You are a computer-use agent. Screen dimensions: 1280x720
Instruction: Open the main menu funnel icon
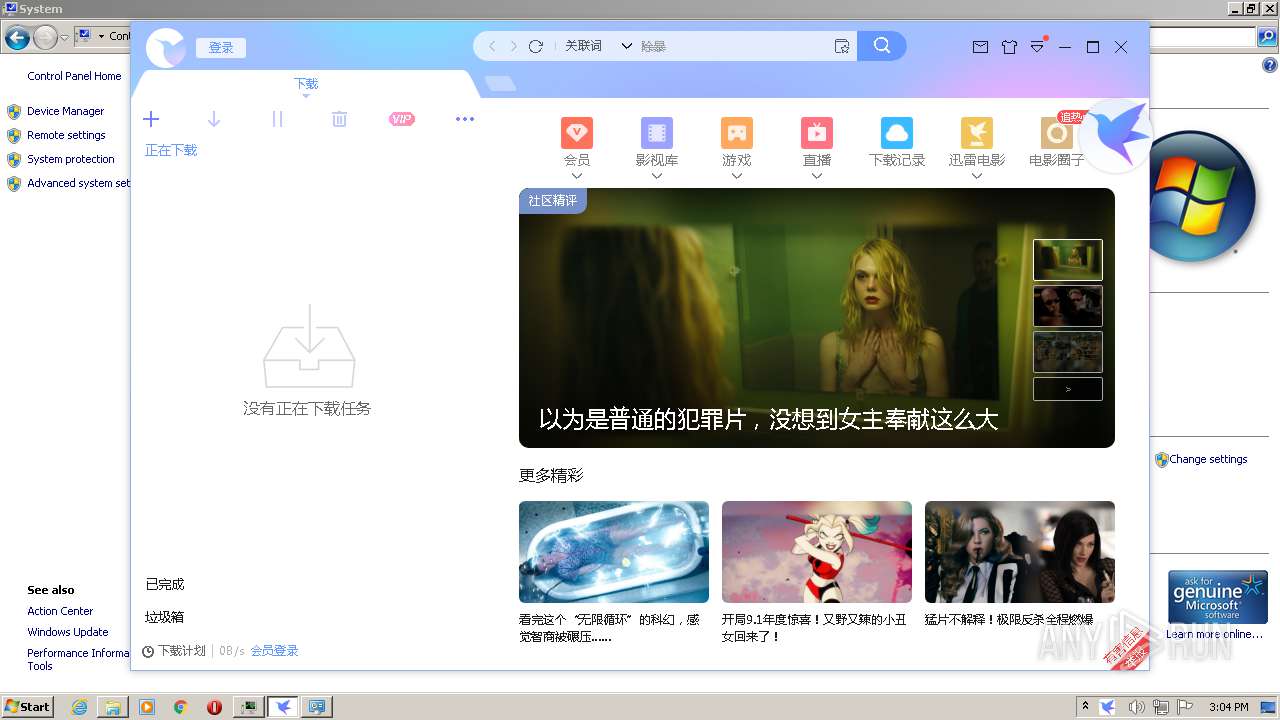coord(1038,47)
